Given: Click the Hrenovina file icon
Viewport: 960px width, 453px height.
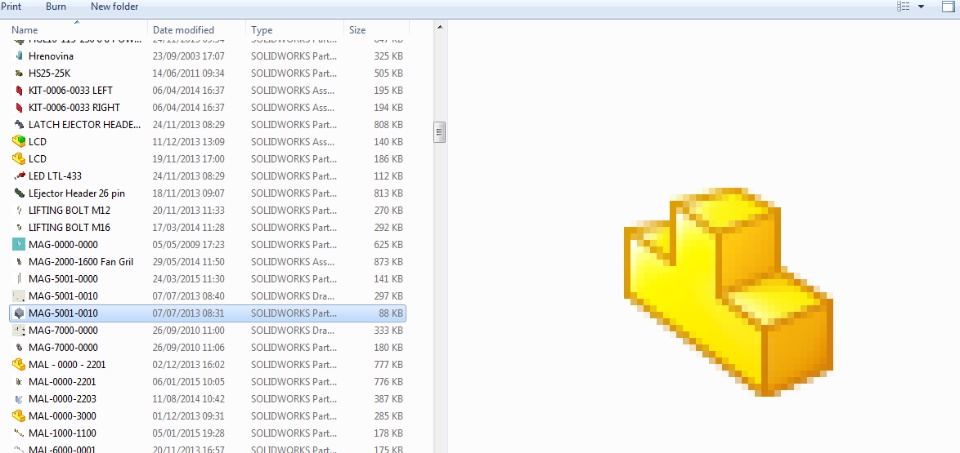Looking at the screenshot, I should coord(18,56).
